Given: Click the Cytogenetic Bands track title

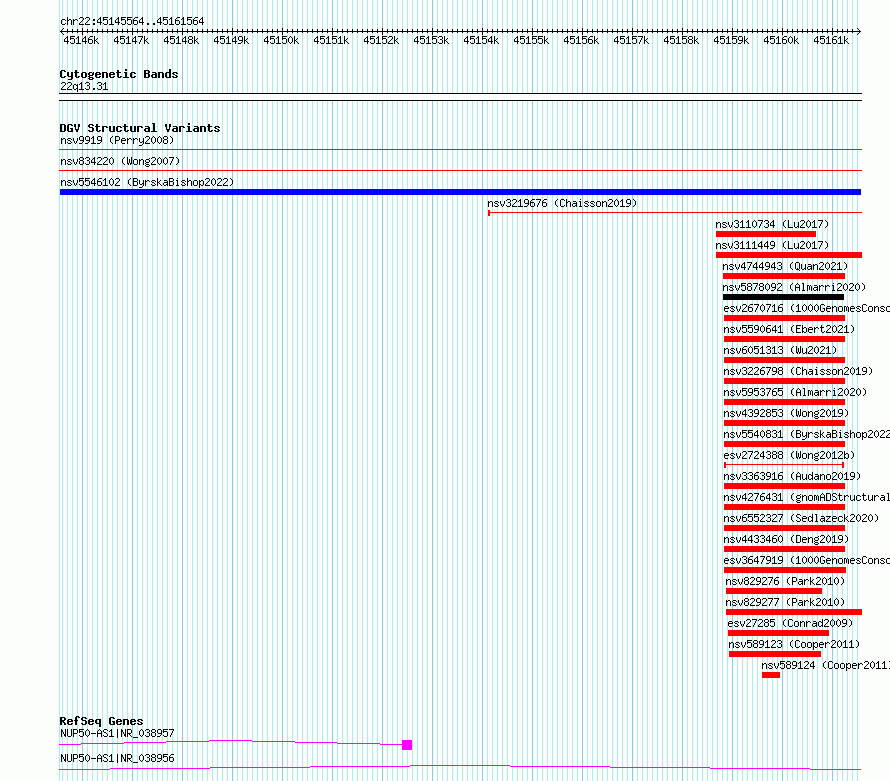Looking at the screenshot, I should point(119,74).
